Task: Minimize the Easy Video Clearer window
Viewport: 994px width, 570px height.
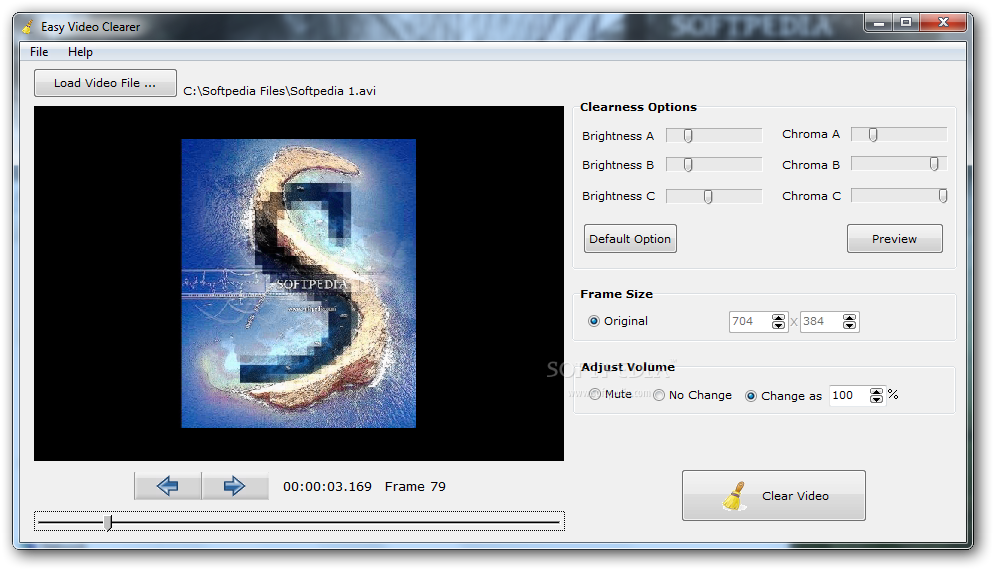Action: coord(879,23)
